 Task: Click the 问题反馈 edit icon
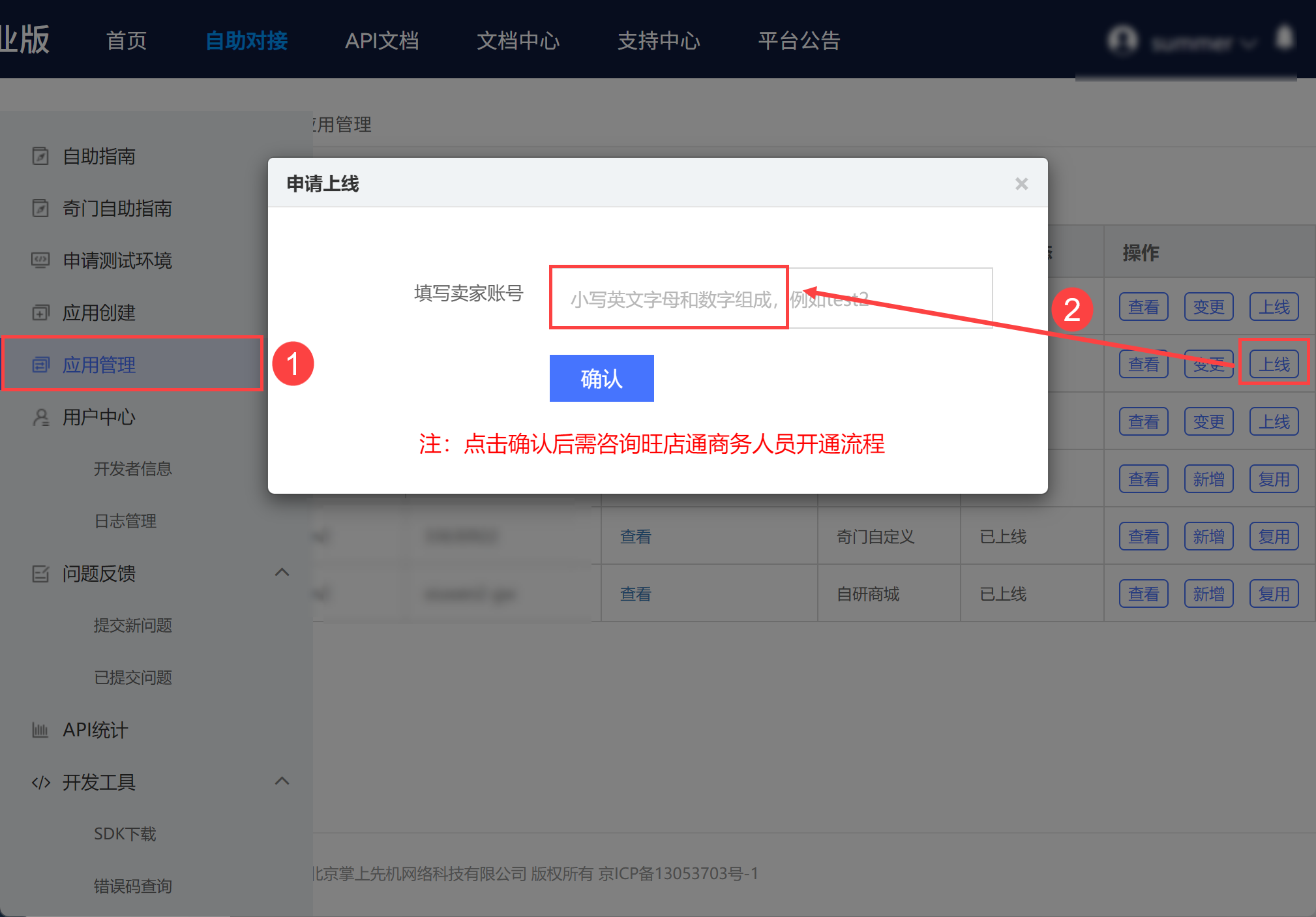click(x=40, y=573)
